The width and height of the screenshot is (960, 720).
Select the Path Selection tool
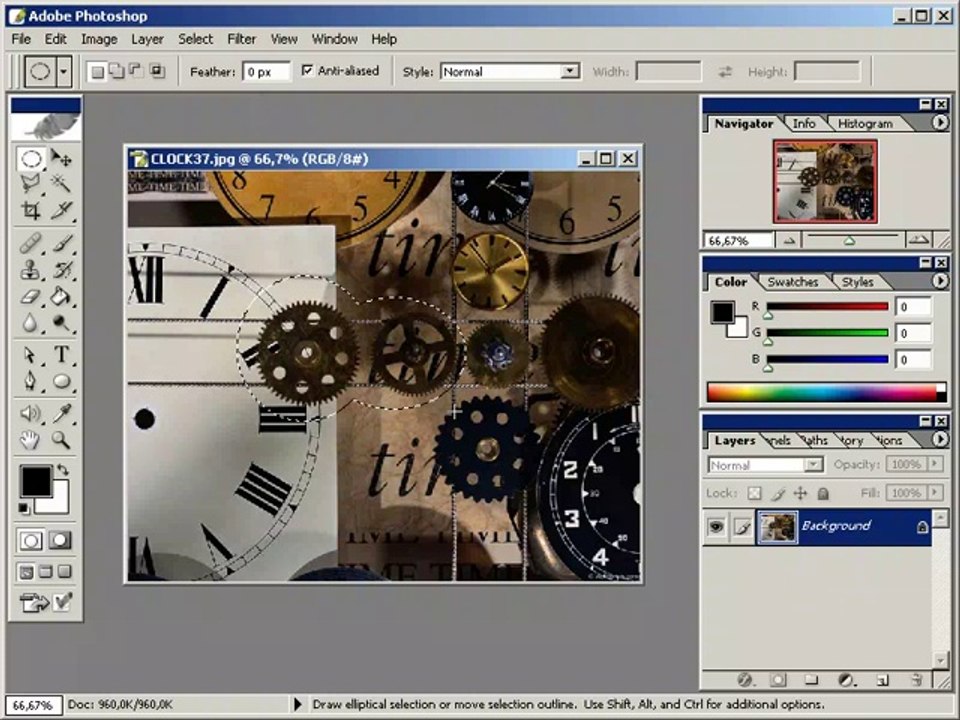pos(31,355)
